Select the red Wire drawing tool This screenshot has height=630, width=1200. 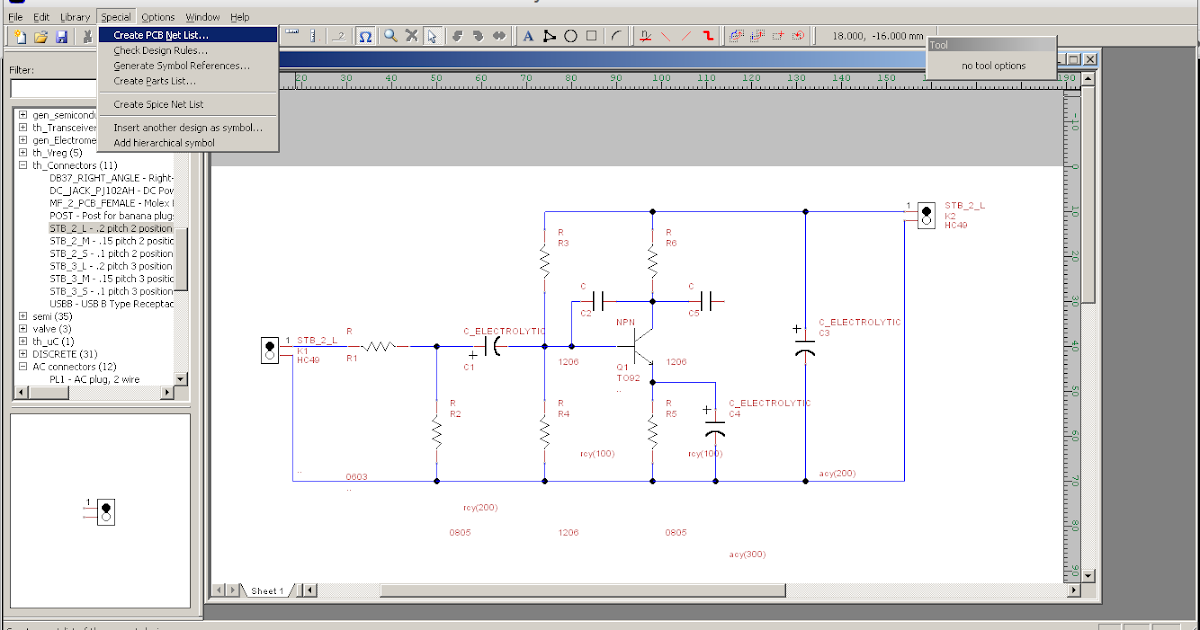(707, 36)
